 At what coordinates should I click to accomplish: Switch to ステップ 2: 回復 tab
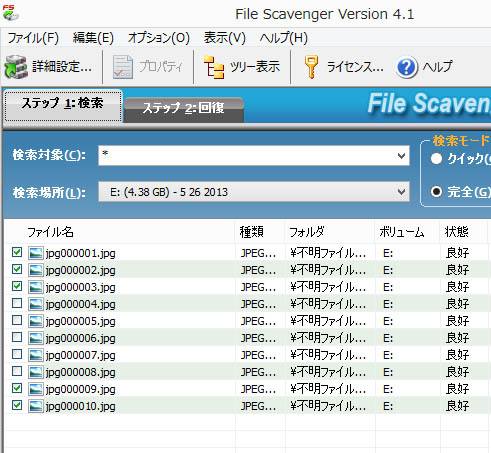pyautogui.click(x=183, y=109)
